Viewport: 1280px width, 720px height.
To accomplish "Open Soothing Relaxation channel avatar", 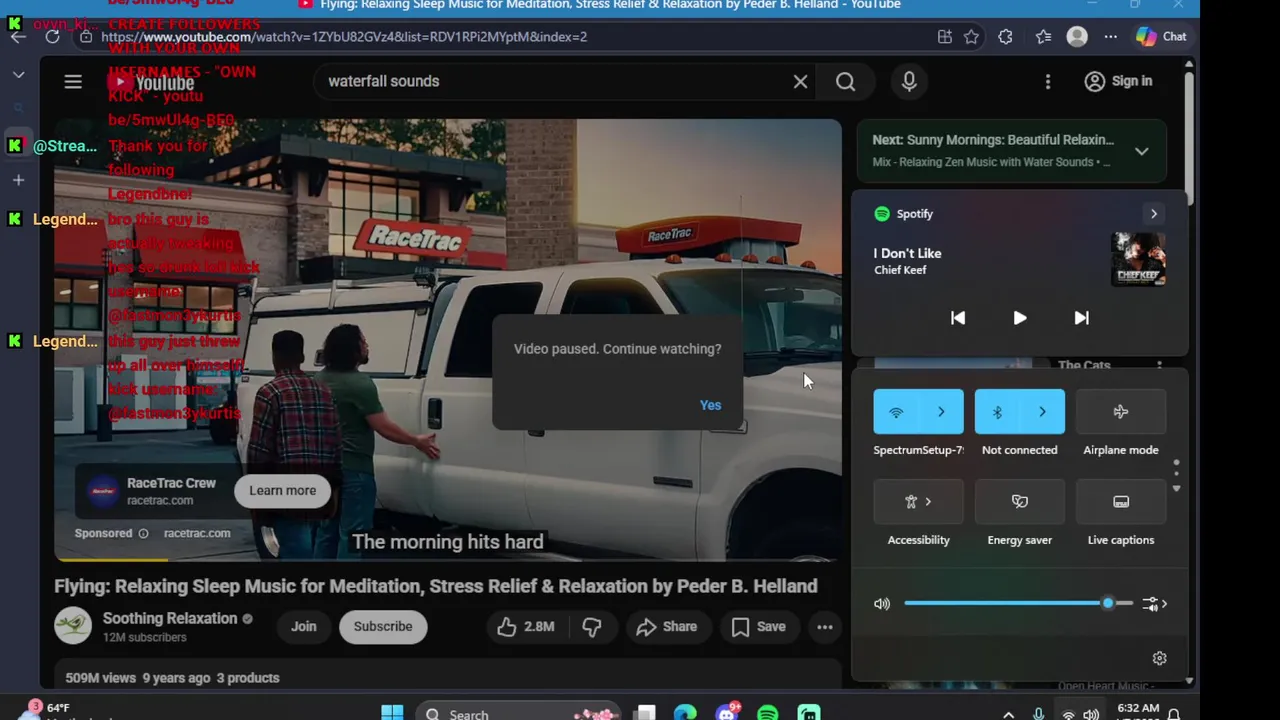I will click(73, 626).
